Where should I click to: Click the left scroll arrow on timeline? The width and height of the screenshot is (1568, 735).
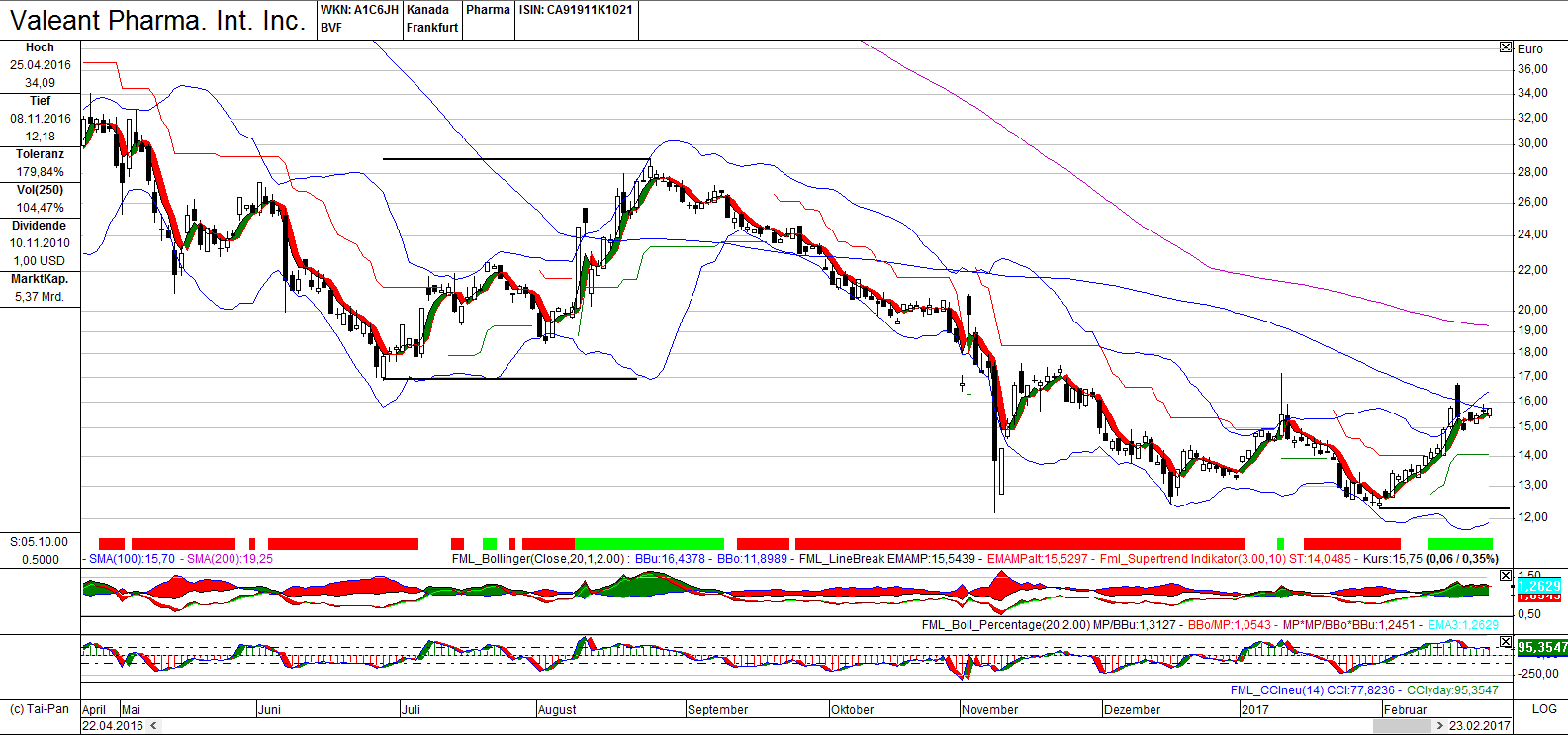pyautogui.click(x=152, y=726)
